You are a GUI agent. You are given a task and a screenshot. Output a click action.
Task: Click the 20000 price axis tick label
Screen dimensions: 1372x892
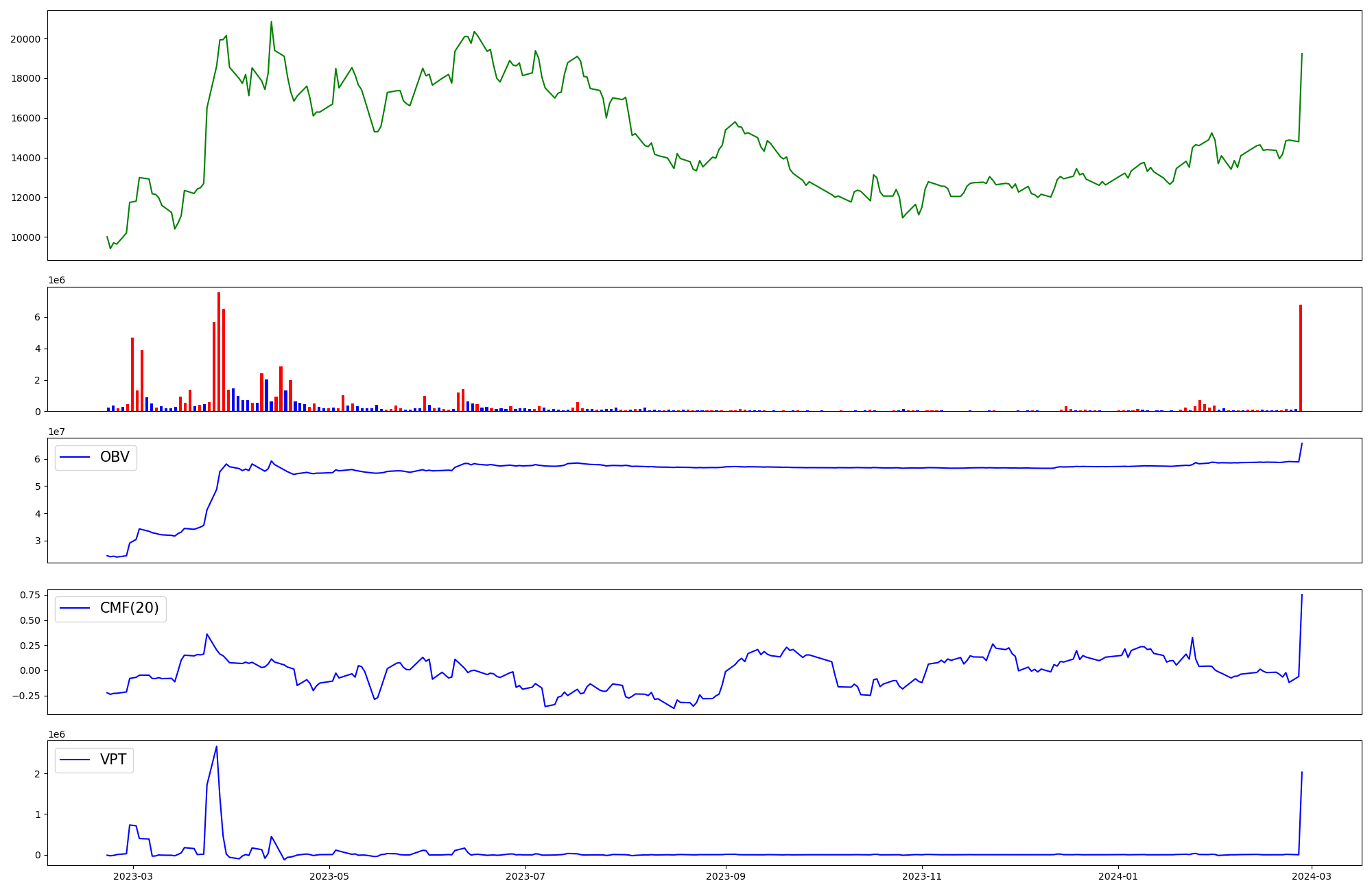tap(25, 39)
